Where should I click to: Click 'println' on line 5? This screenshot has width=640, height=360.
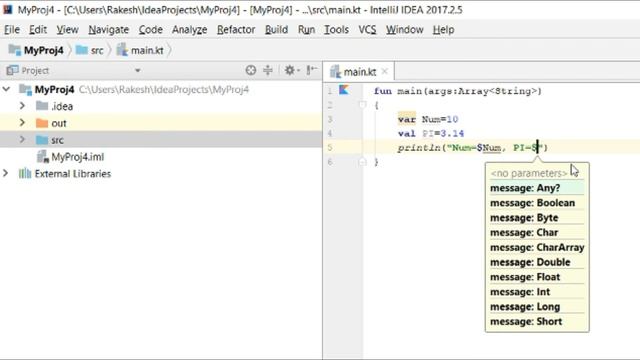tap(419, 148)
